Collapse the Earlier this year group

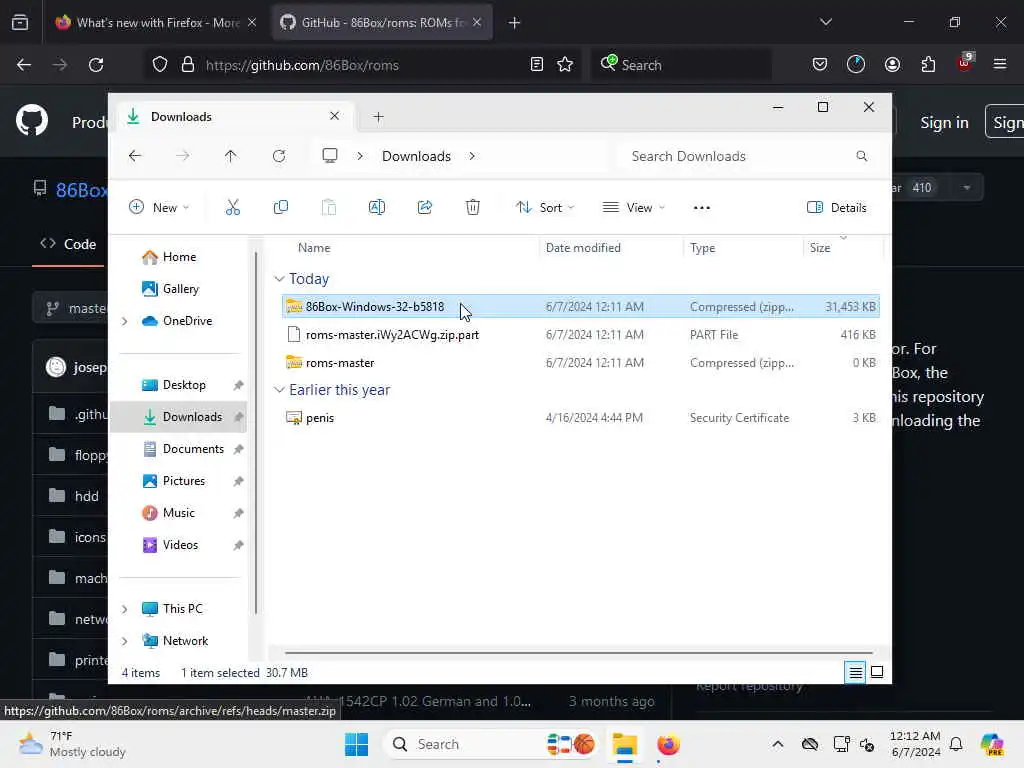pyautogui.click(x=280, y=390)
